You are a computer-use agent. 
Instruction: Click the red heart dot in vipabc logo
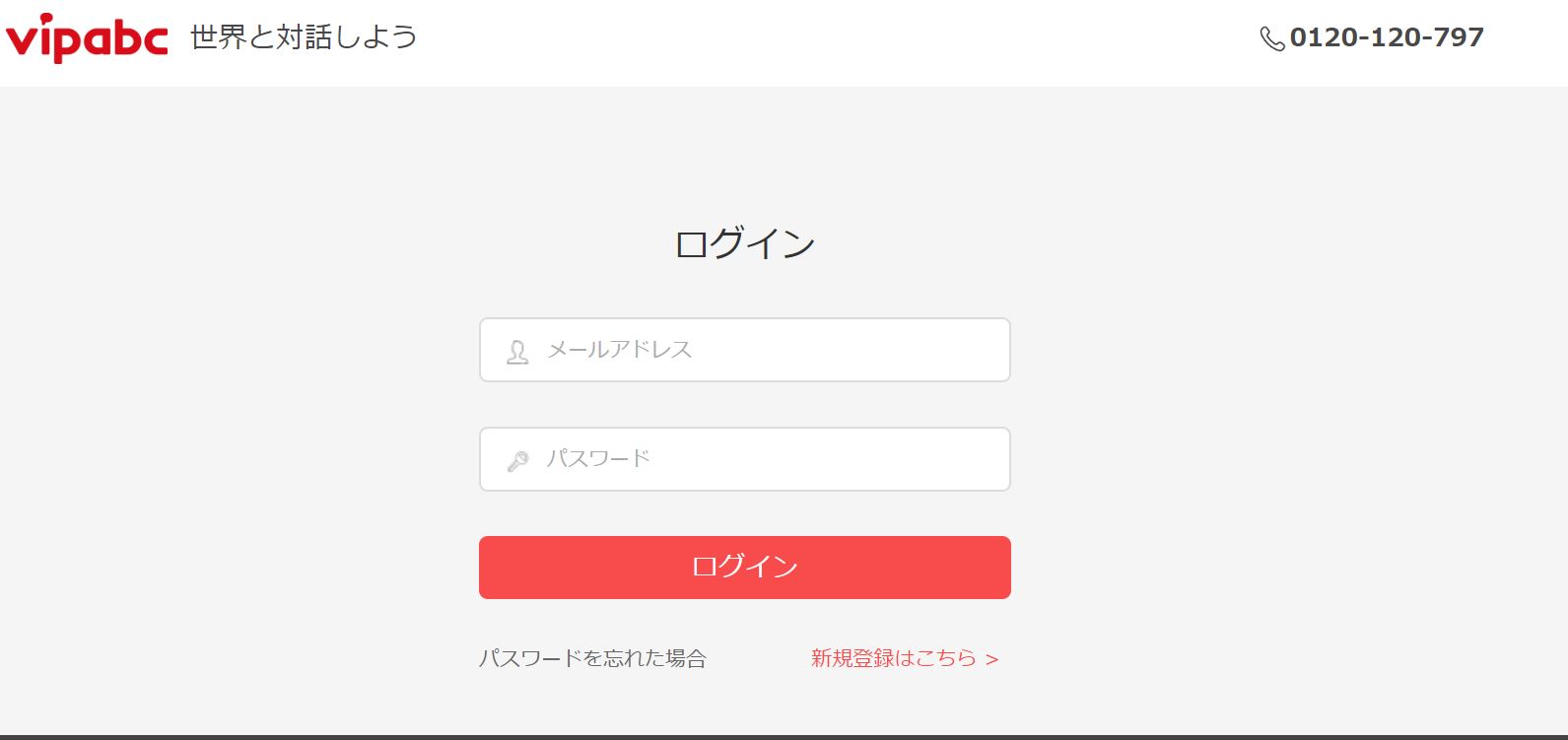click(x=45, y=19)
